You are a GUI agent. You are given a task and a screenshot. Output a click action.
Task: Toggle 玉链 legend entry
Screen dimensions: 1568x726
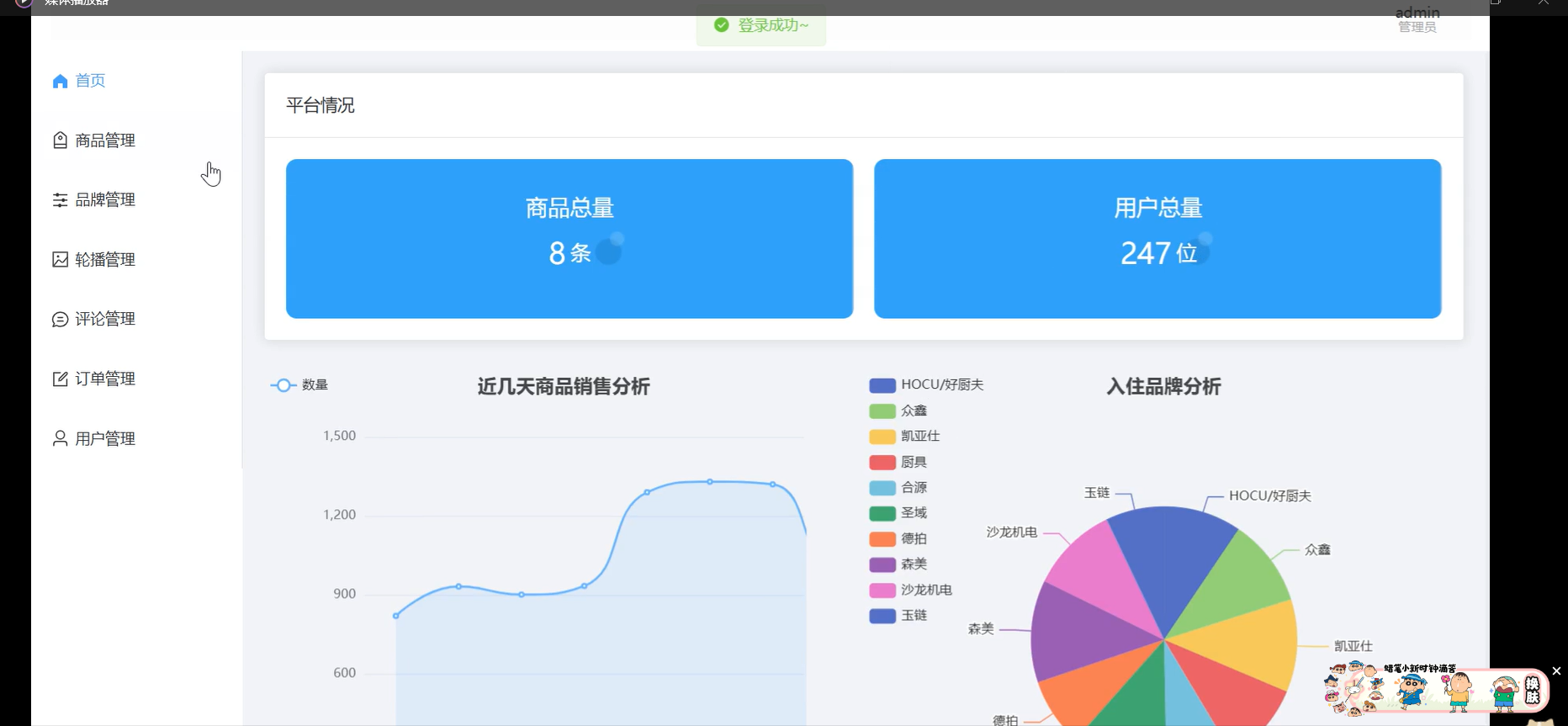[898, 615]
